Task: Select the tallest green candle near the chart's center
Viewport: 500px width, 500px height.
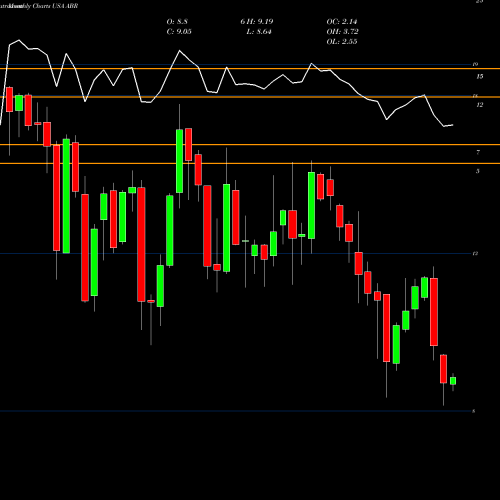Action: pos(227,228)
